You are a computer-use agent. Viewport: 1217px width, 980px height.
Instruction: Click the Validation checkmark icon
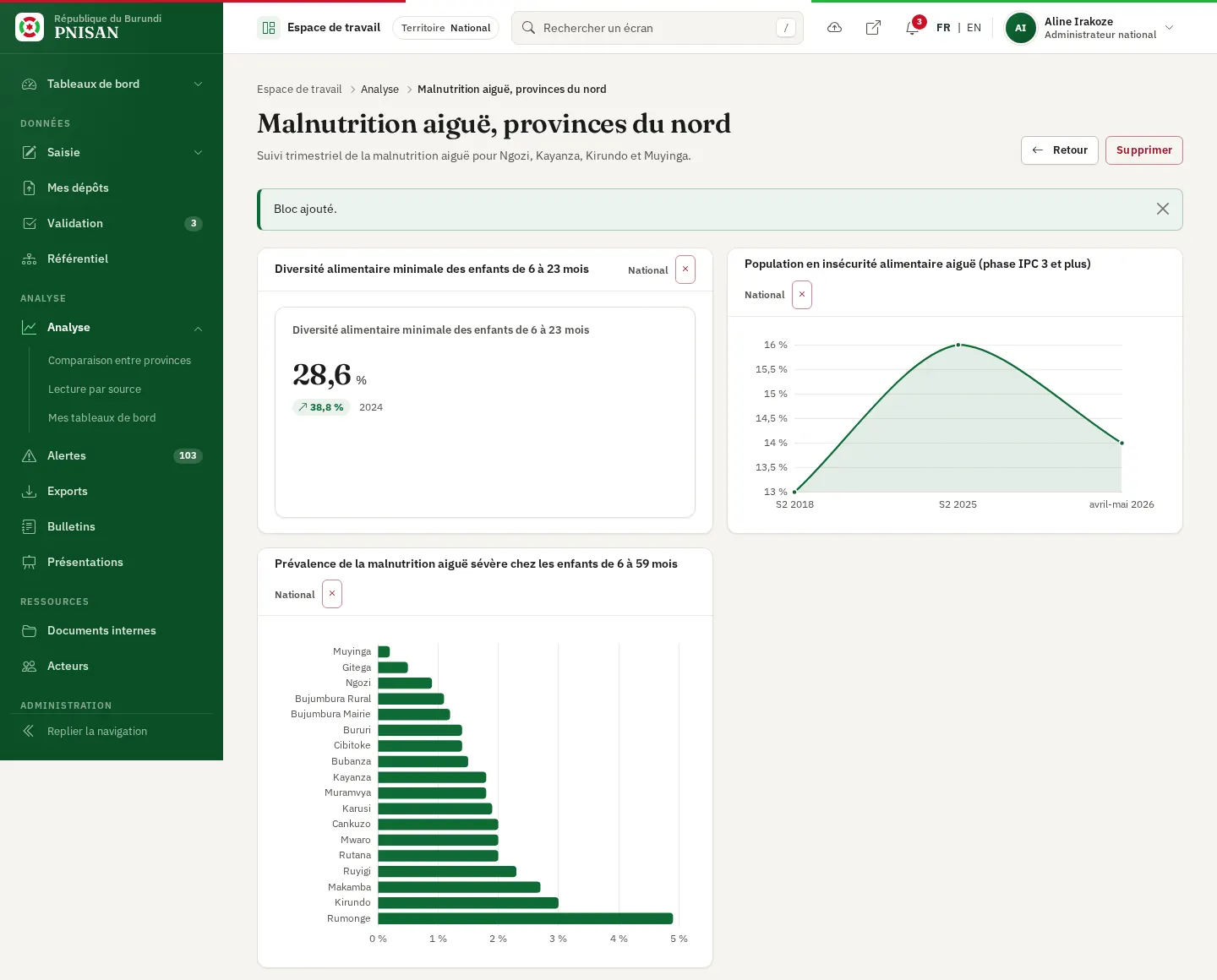(x=30, y=223)
